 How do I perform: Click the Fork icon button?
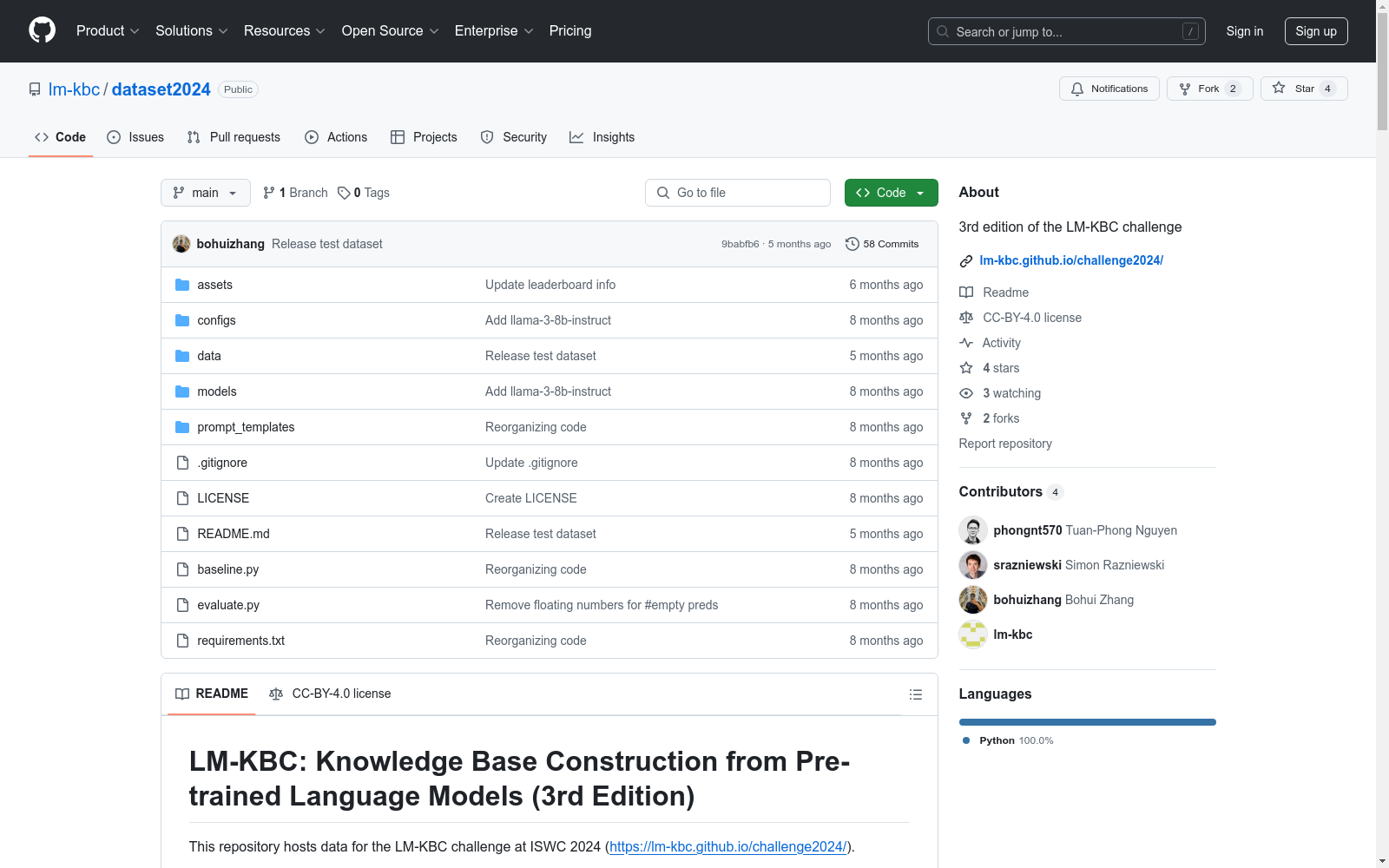[x=1185, y=89]
